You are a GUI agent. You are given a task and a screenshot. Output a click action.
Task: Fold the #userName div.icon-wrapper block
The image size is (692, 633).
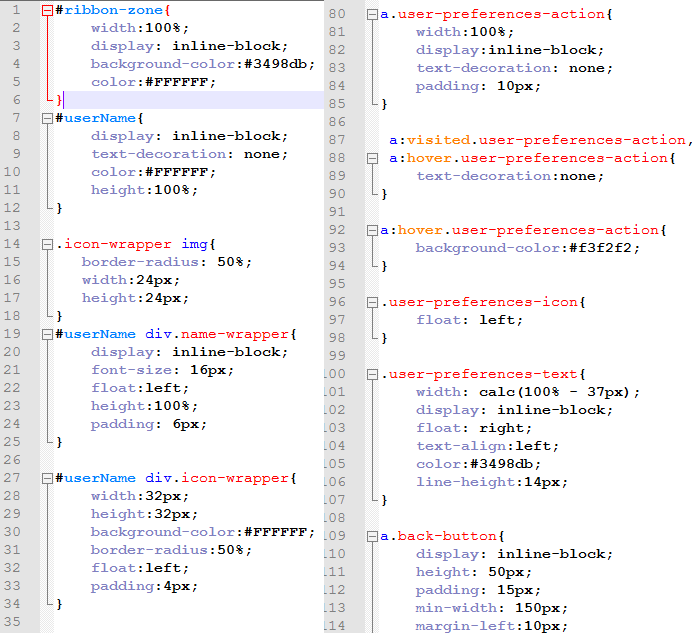click(x=48, y=478)
